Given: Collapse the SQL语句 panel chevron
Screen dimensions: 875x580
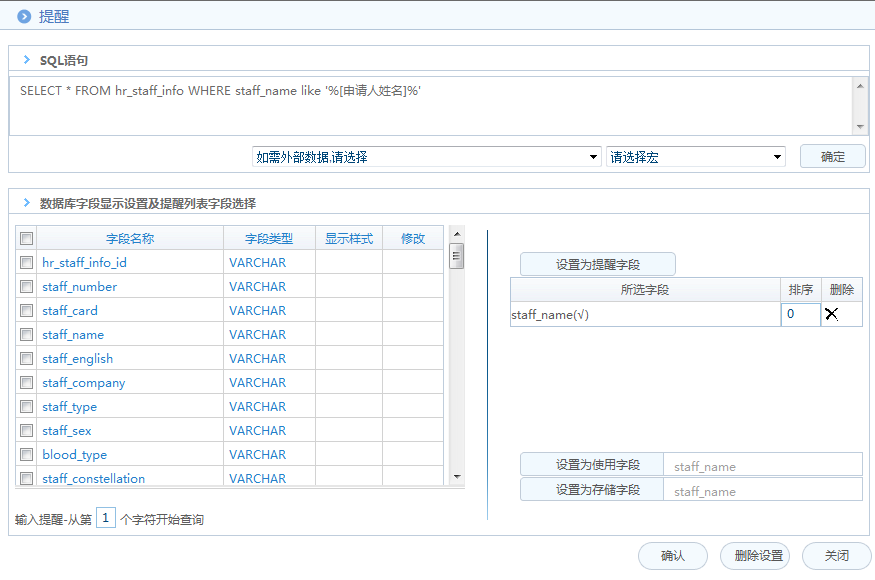Looking at the screenshot, I should tap(26, 60).
